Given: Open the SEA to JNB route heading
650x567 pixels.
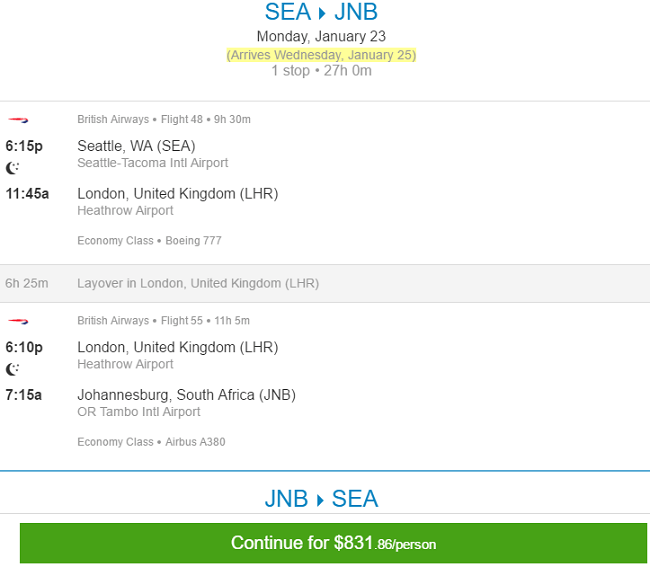Looking at the screenshot, I should 321,12.
